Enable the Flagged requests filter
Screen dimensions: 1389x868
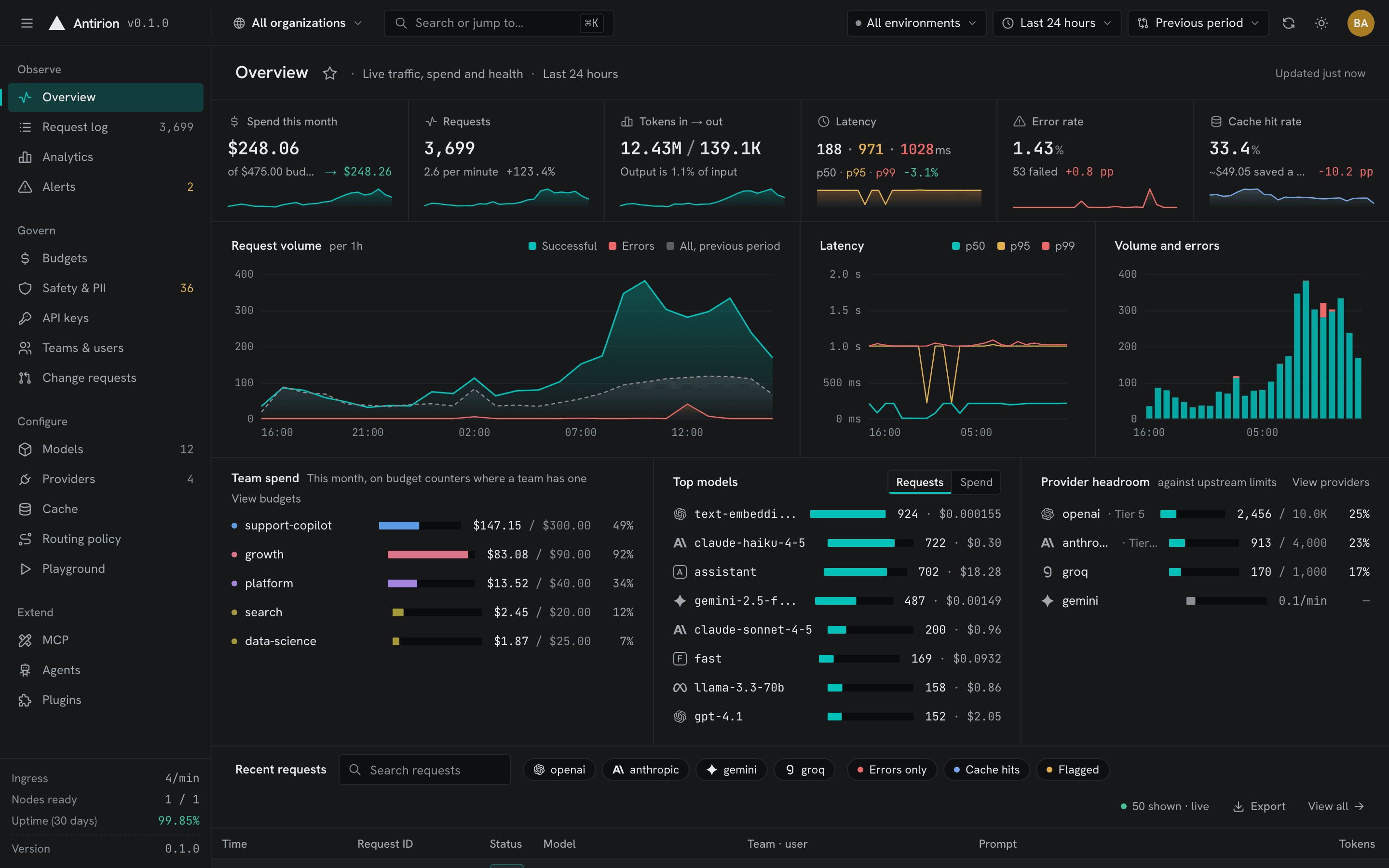click(x=1072, y=770)
